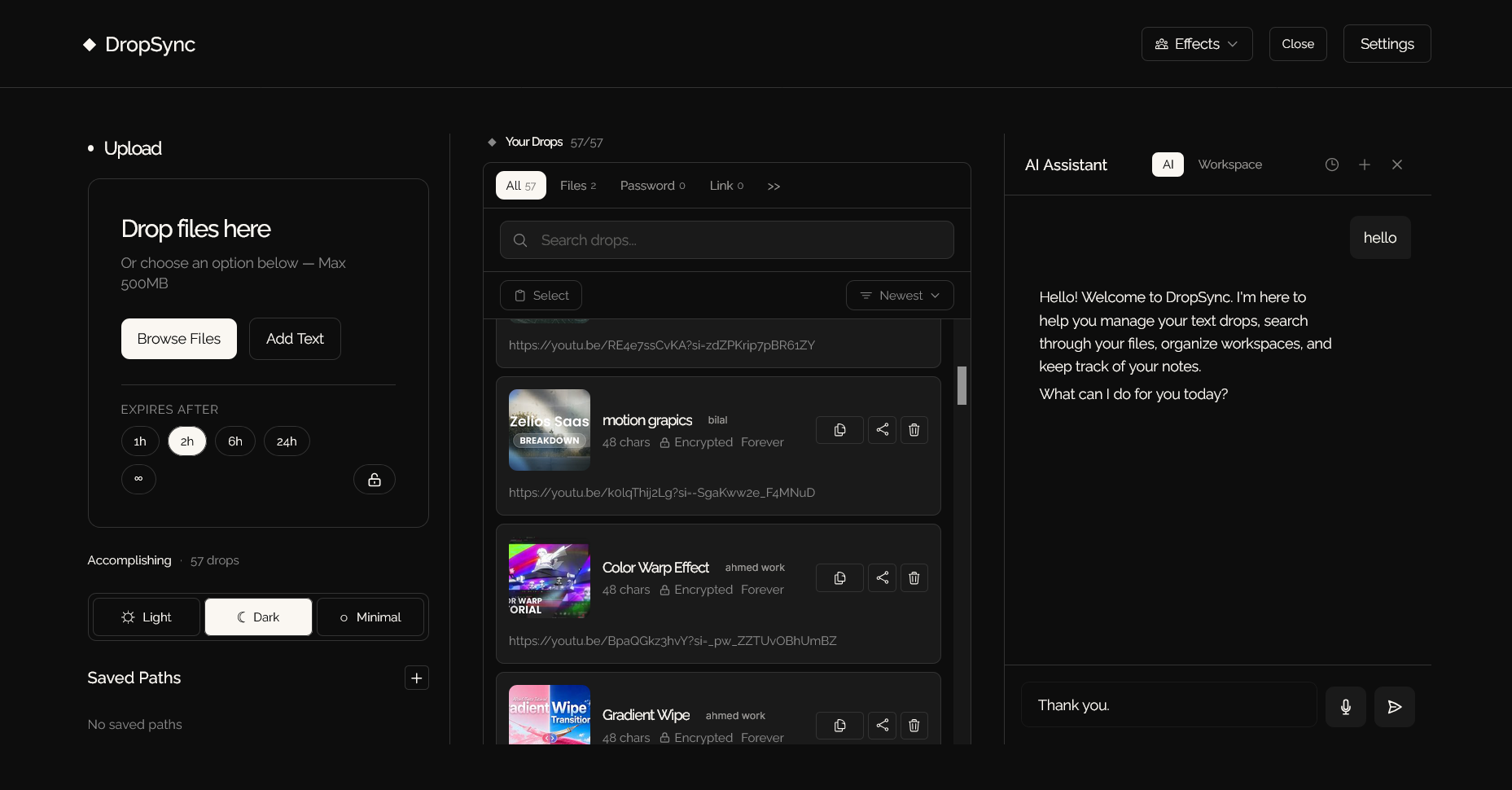
Task: Focus the Search drops field
Action: point(727,240)
